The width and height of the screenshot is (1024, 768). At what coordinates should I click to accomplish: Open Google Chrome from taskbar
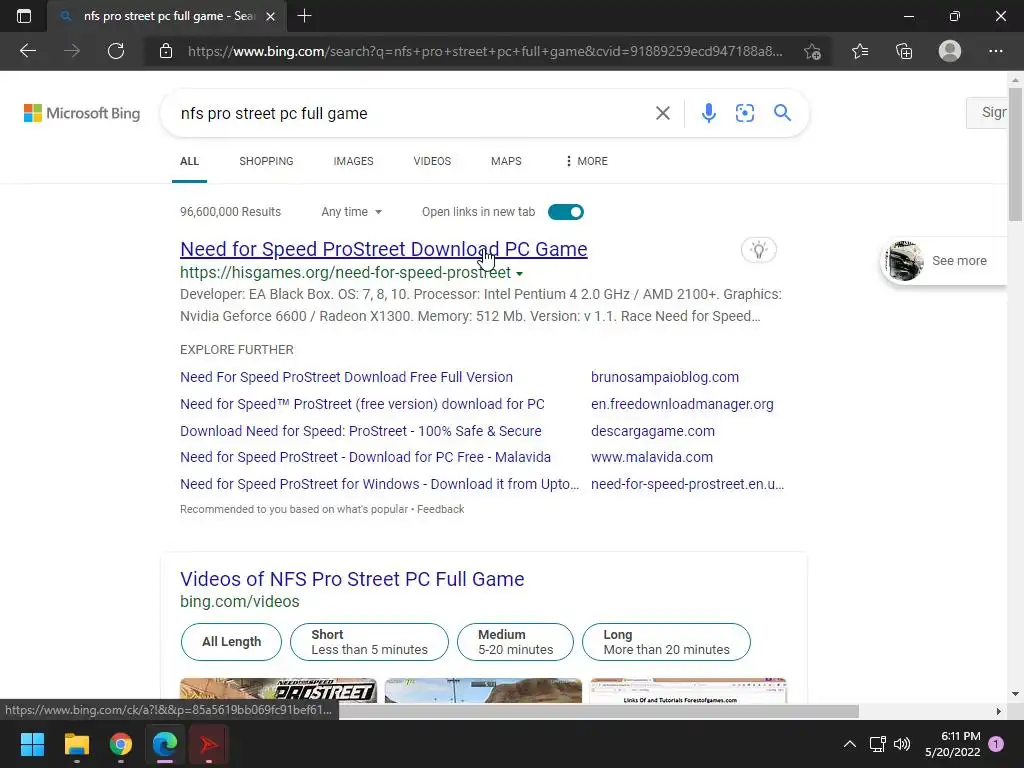tap(121, 744)
